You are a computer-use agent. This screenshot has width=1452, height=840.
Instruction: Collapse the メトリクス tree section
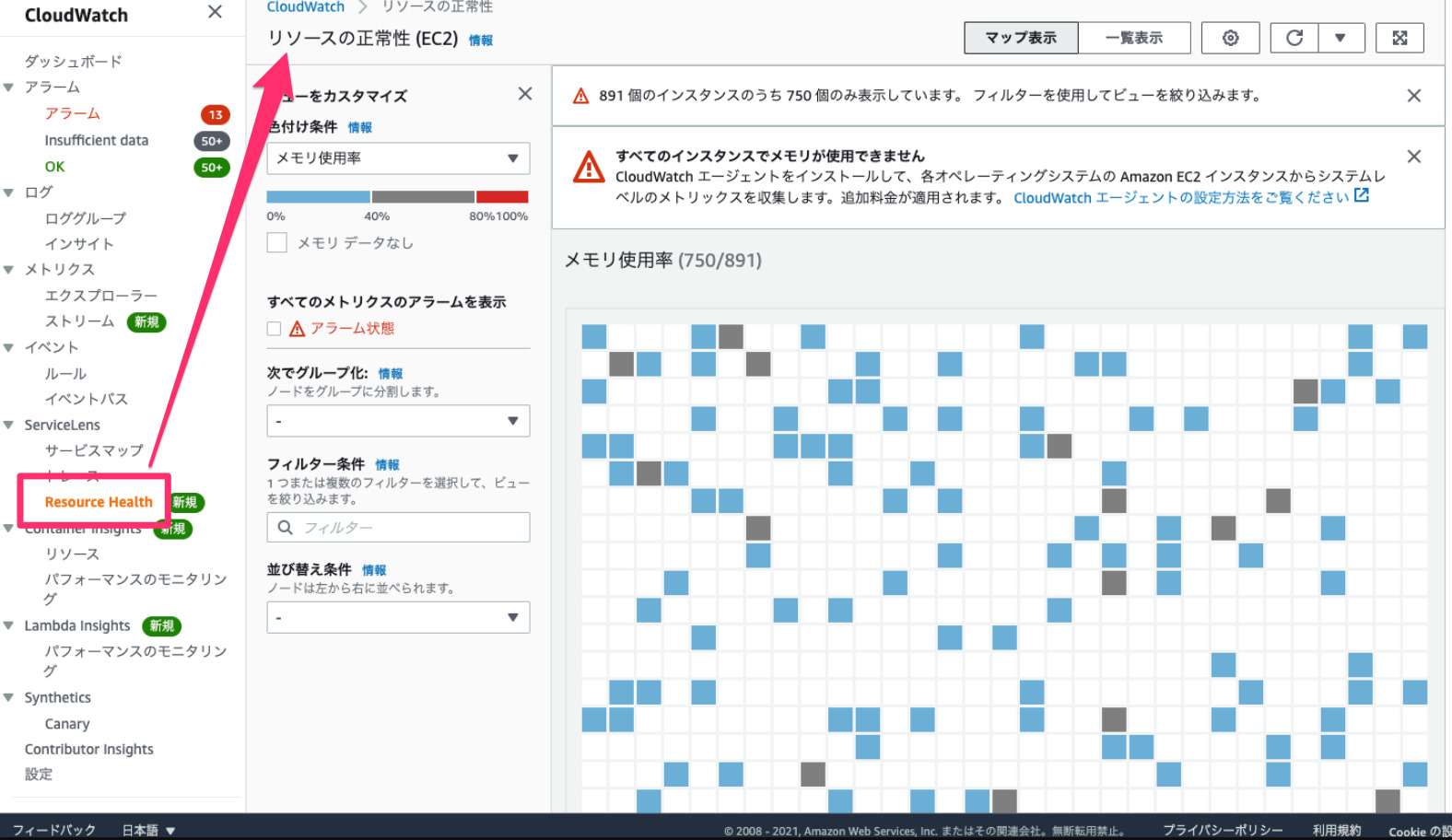(x=8, y=270)
